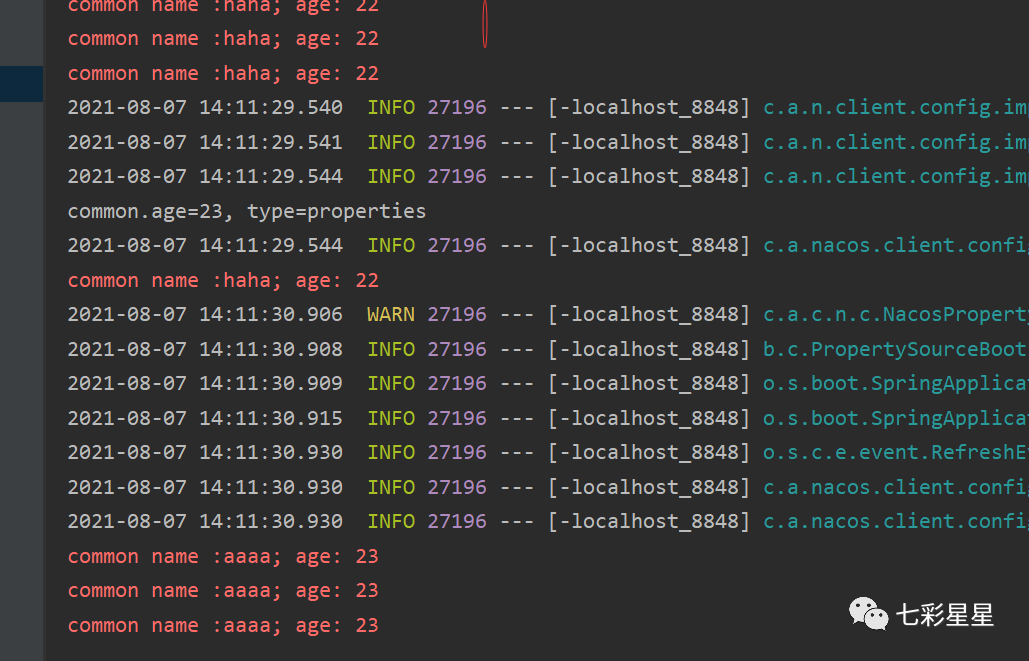Click 'common name :haha' line after 14:11:29.544
Image resolution: width=1029 pixels, height=661 pixels.
pyautogui.click(x=223, y=280)
